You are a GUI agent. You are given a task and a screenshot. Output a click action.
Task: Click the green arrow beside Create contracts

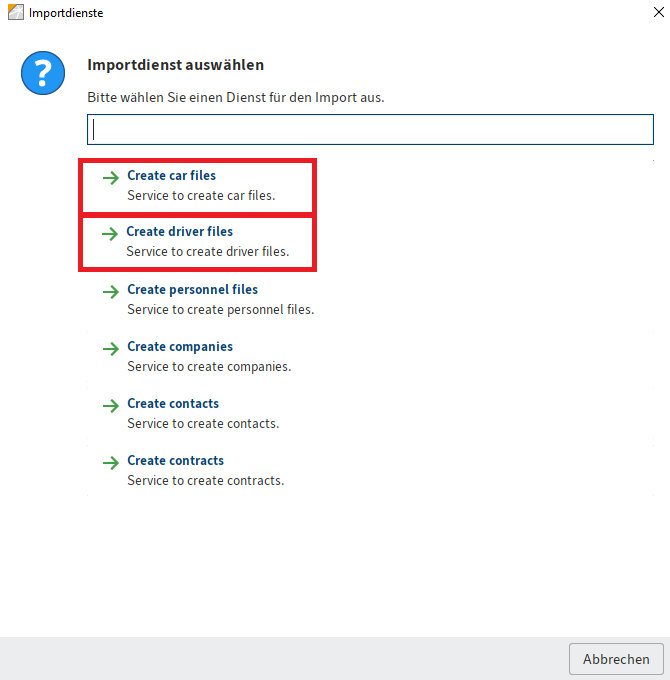tap(110, 462)
